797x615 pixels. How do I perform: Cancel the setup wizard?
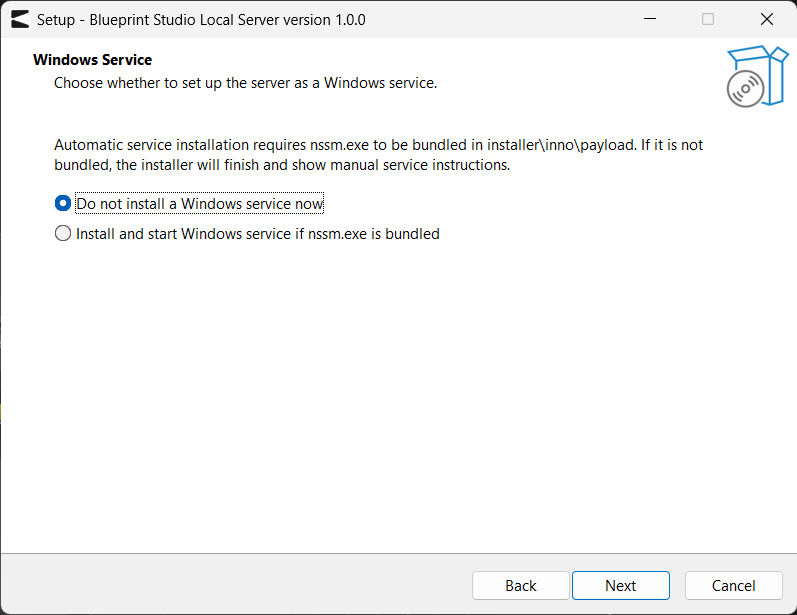733,586
